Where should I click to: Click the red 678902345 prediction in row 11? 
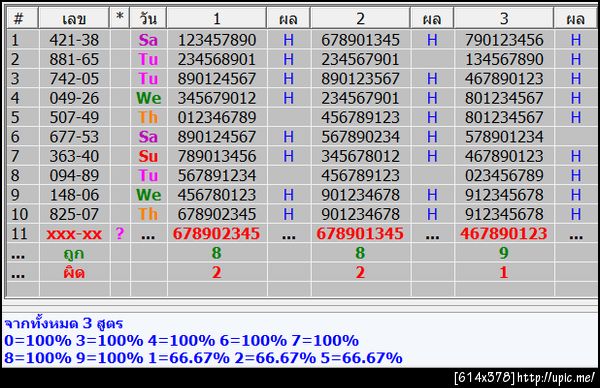216,233
